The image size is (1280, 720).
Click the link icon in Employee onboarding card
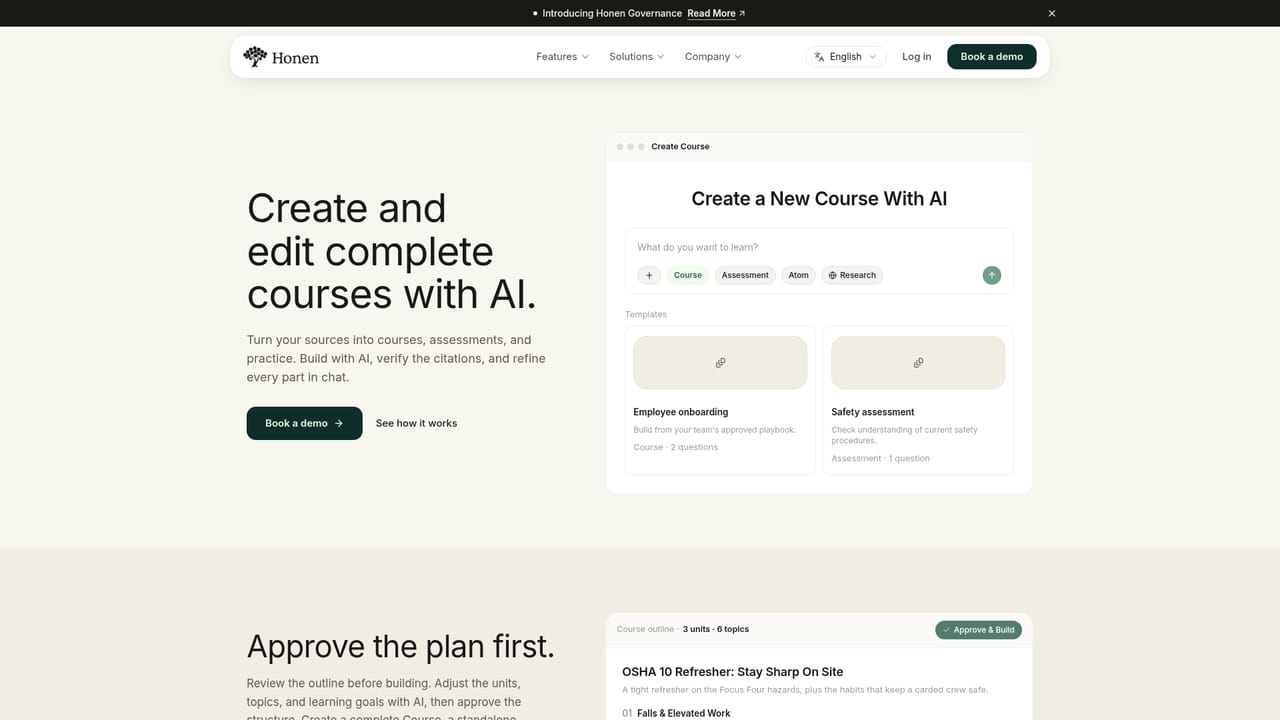[720, 362]
